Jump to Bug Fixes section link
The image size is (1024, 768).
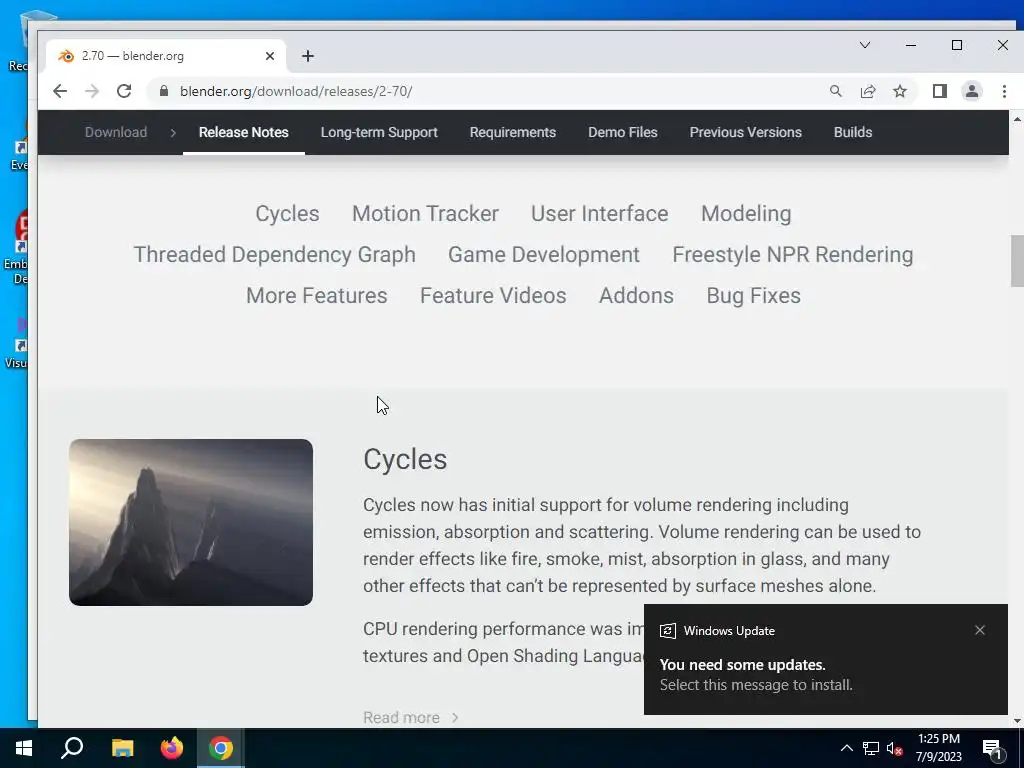(x=753, y=296)
